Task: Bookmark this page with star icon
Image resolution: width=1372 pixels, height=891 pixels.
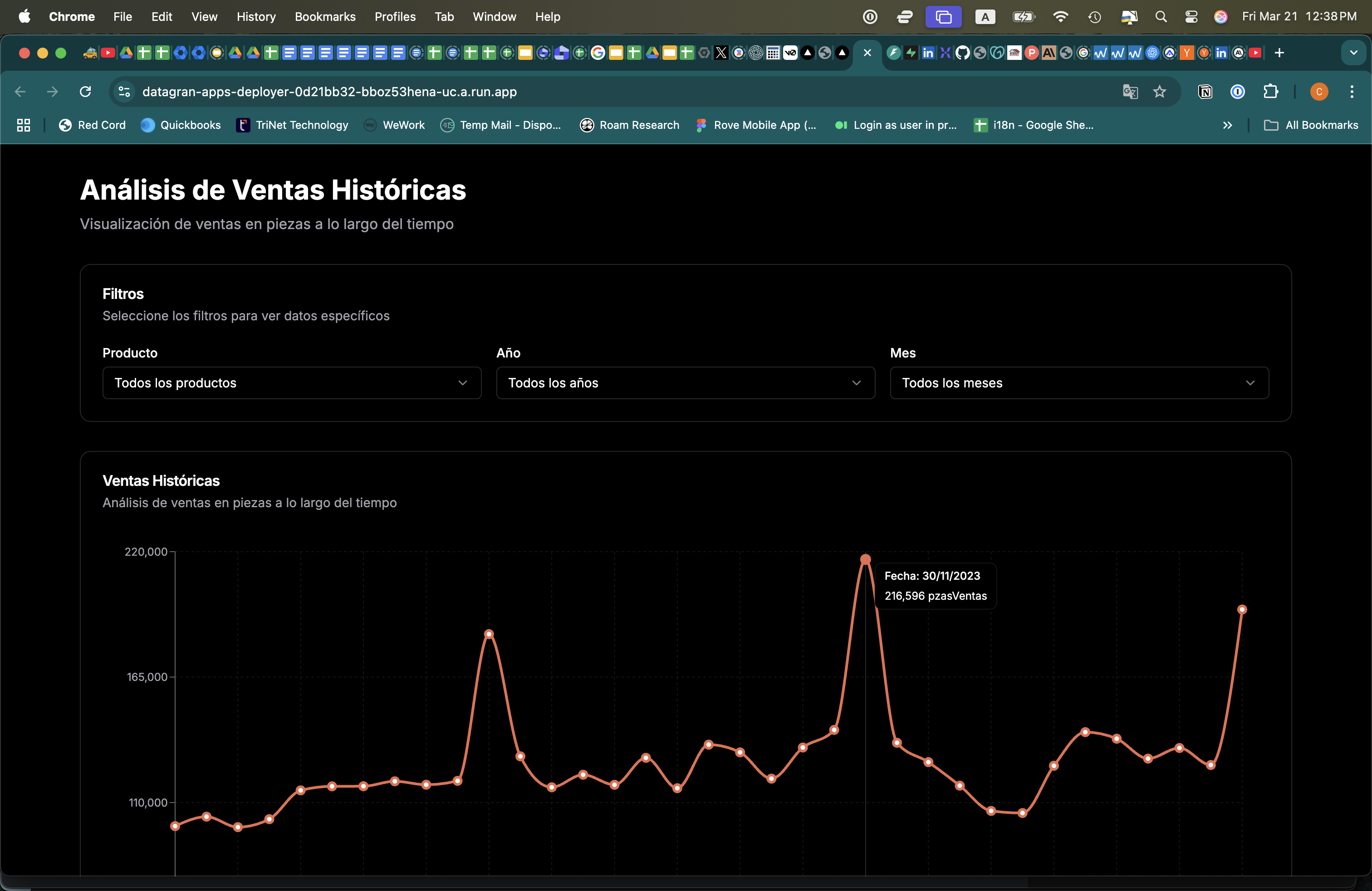Action: 1159,92
